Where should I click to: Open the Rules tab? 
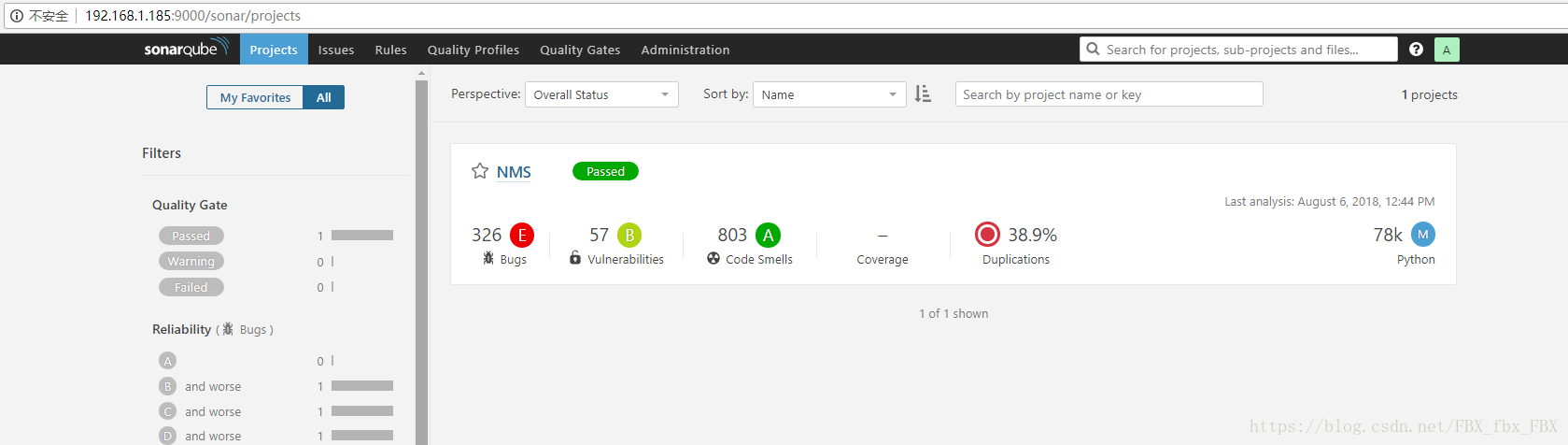click(x=391, y=50)
